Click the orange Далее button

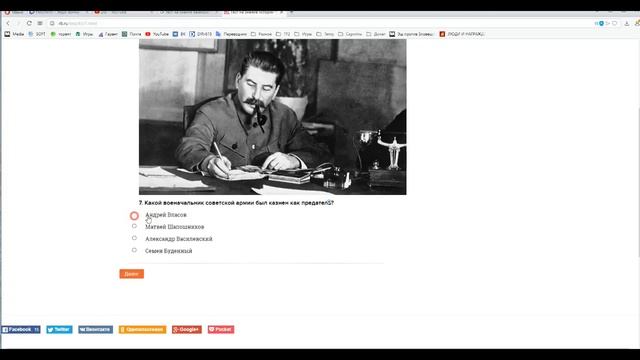pyautogui.click(x=131, y=273)
